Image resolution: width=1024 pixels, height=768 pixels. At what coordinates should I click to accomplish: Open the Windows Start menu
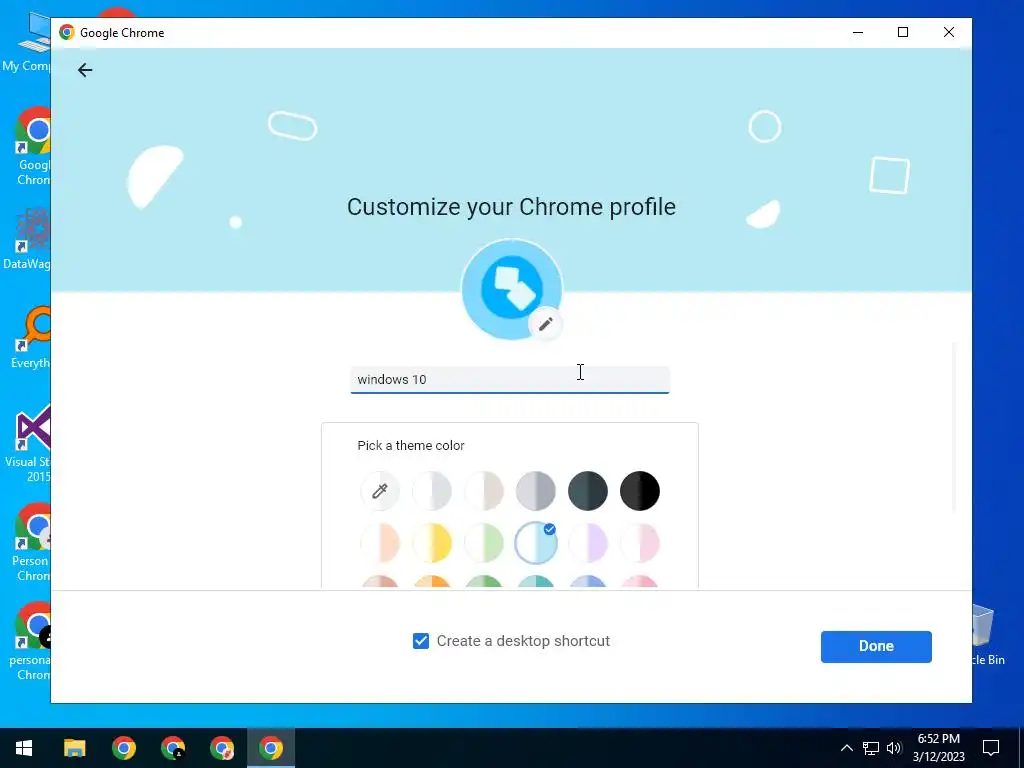click(24, 748)
